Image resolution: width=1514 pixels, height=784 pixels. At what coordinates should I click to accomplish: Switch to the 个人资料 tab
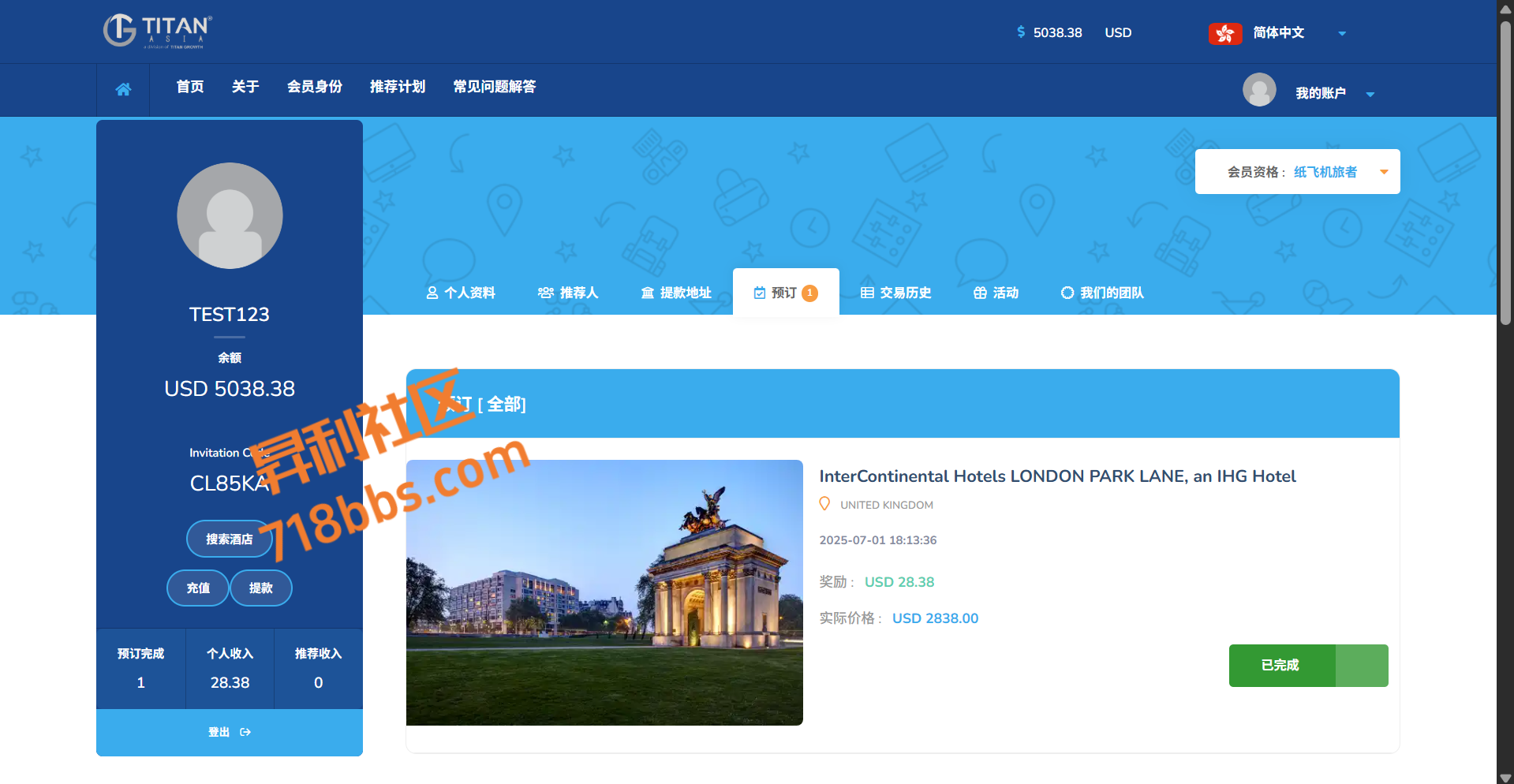(x=461, y=293)
